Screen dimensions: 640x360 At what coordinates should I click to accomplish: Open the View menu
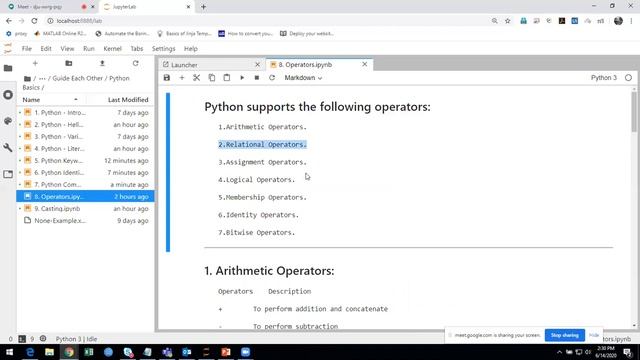coord(67,49)
